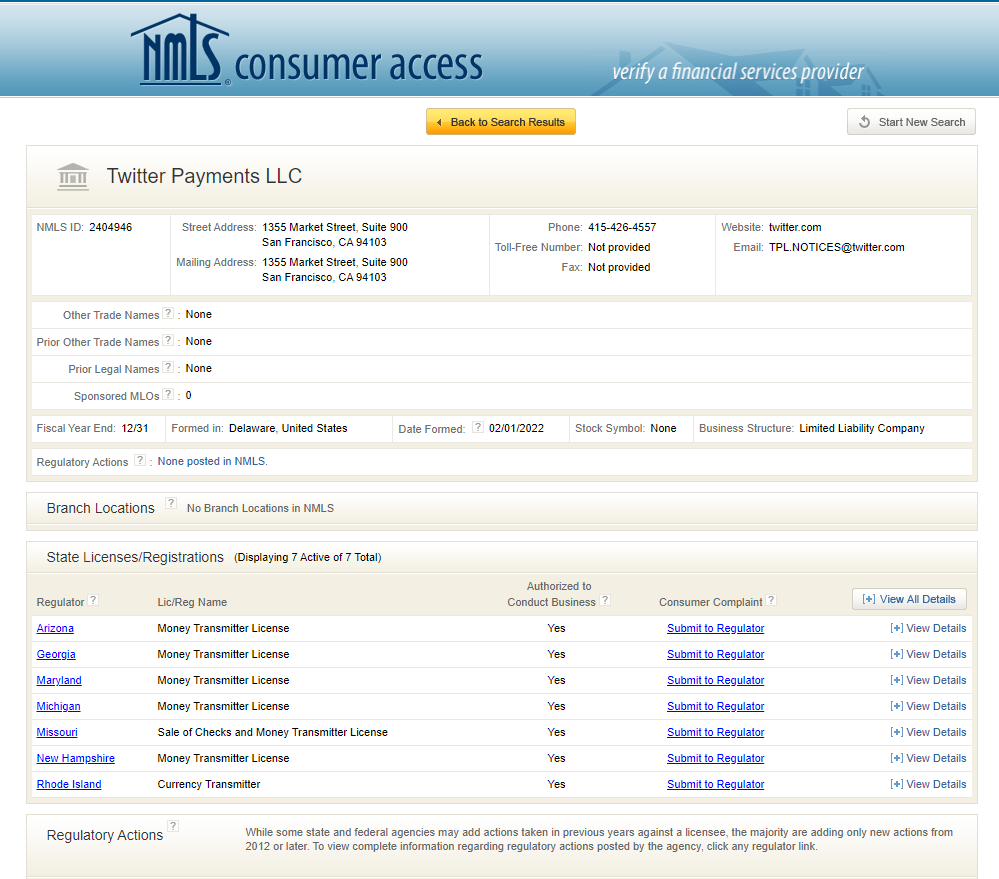This screenshot has height=879, width=999.
Task: Click 'Displaying 7 Active of 7 Total' text
Action: [308, 557]
